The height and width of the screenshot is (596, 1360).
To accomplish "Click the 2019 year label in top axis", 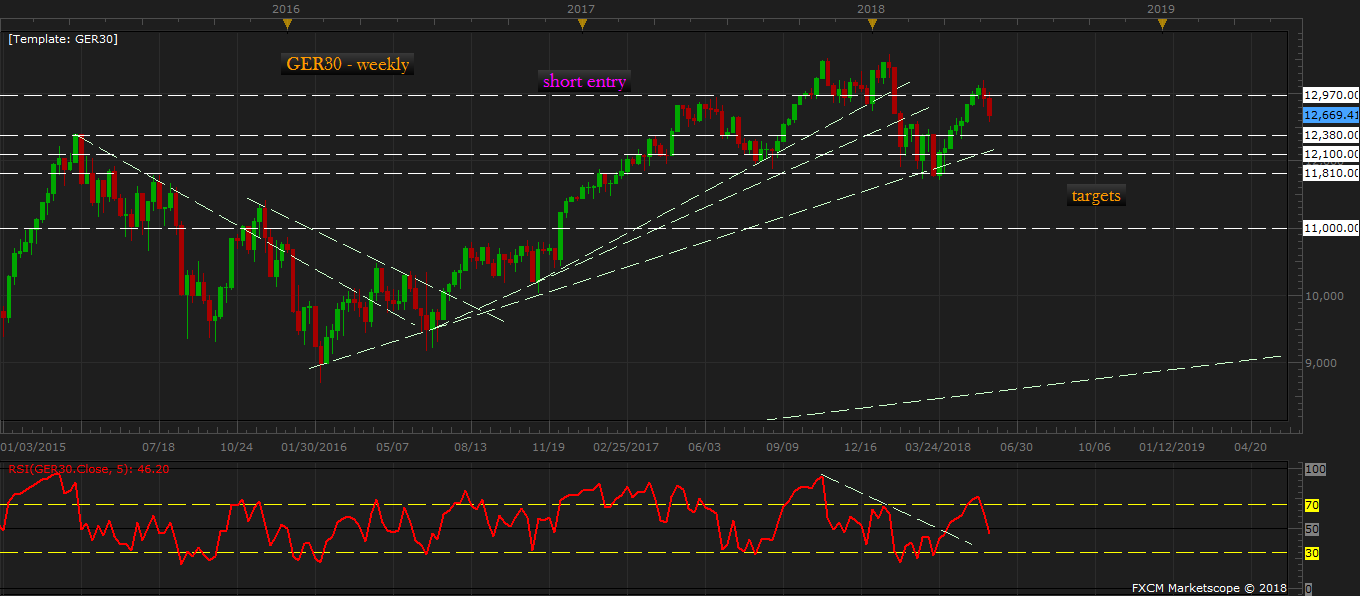I will [x=1161, y=8].
